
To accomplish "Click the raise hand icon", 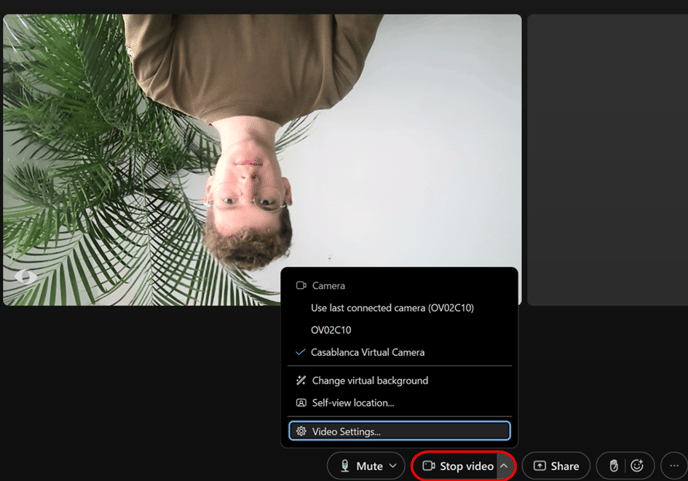I will pyautogui.click(x=614, y=466).
